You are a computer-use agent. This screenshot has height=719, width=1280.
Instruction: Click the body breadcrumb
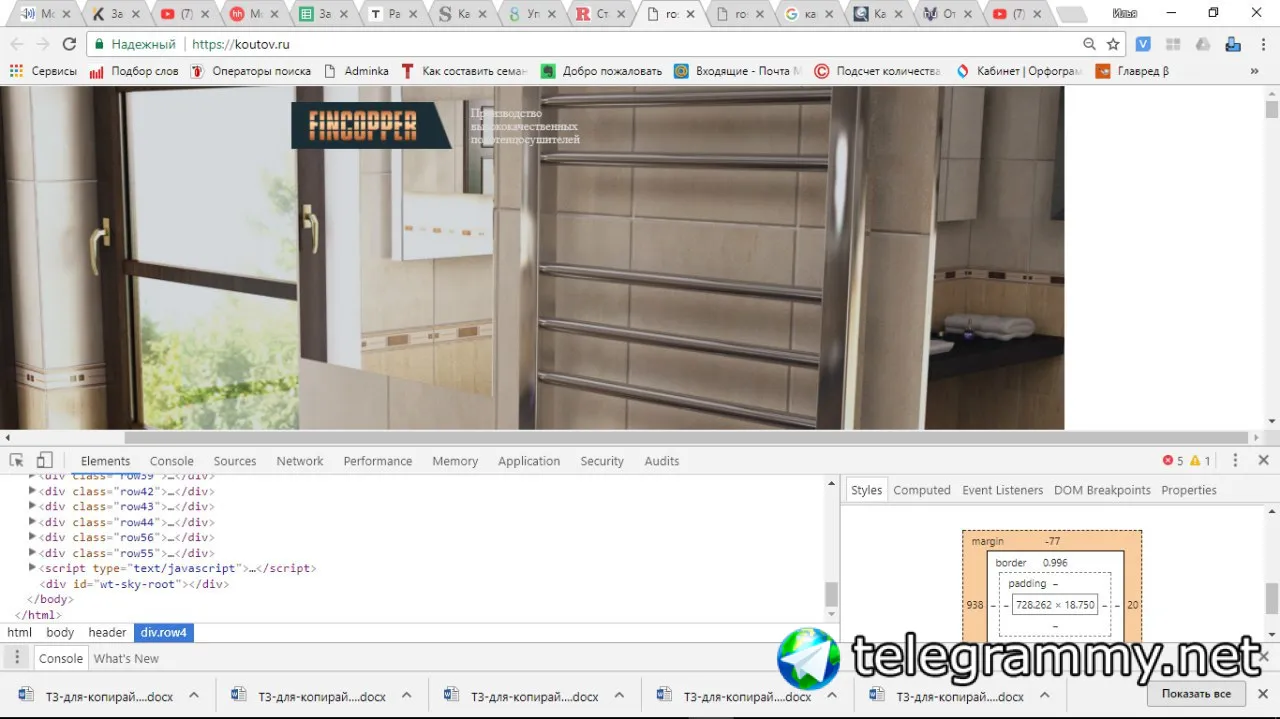[x=60, y=632]
